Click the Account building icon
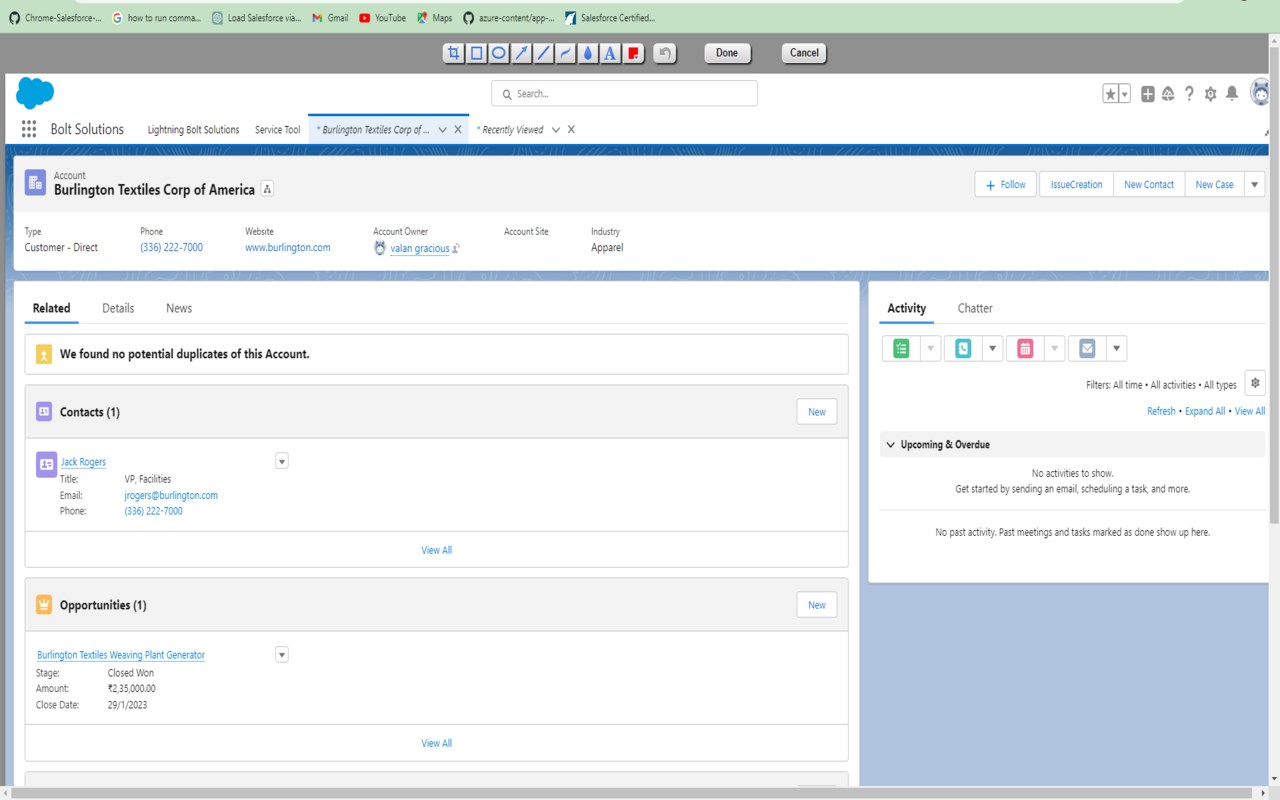The height and width of the screenshot is (800, 1280). click(x=35, y=183)
